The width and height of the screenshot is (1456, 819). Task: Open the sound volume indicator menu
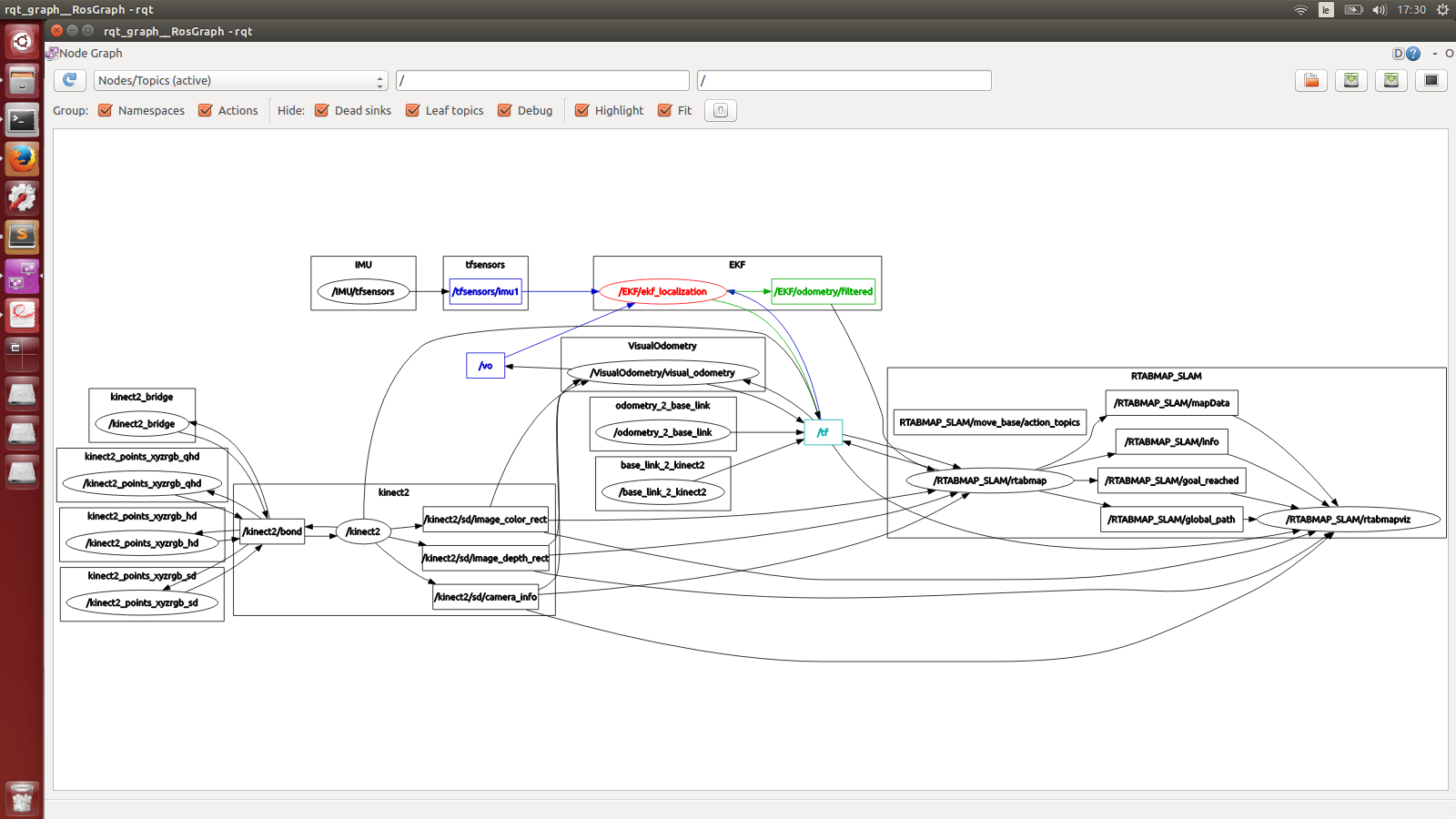click(x=1379, y=10)
